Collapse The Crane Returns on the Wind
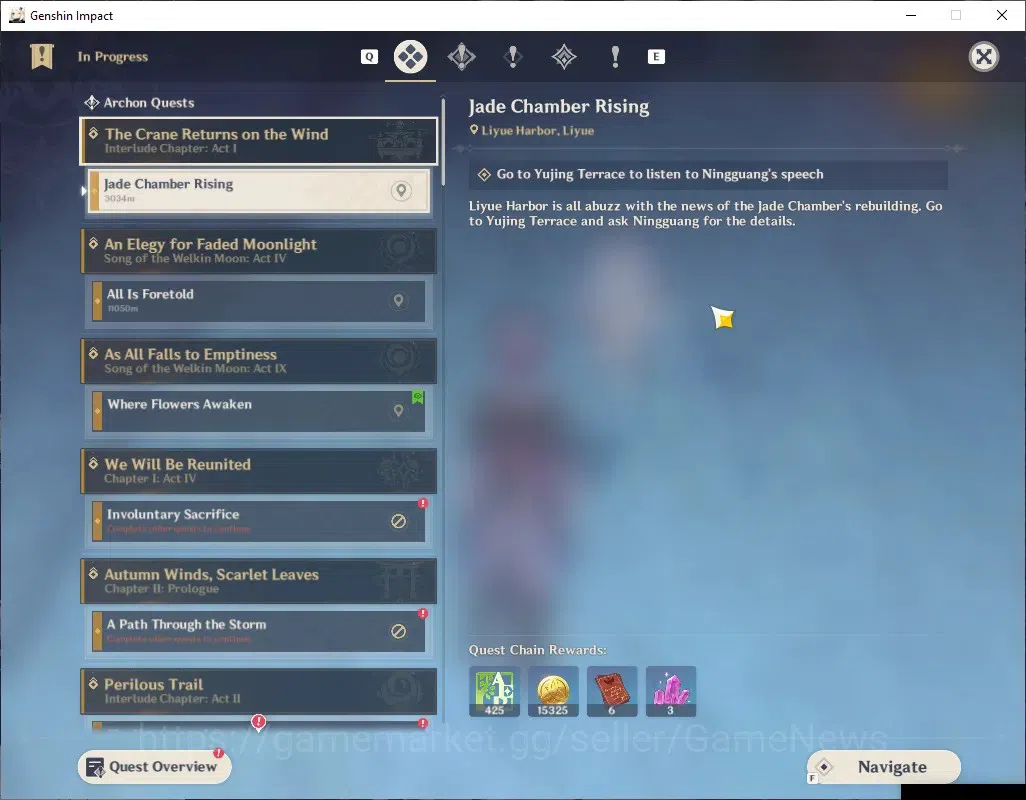This screenshot has height=800, width=1026. click(259, 141)
